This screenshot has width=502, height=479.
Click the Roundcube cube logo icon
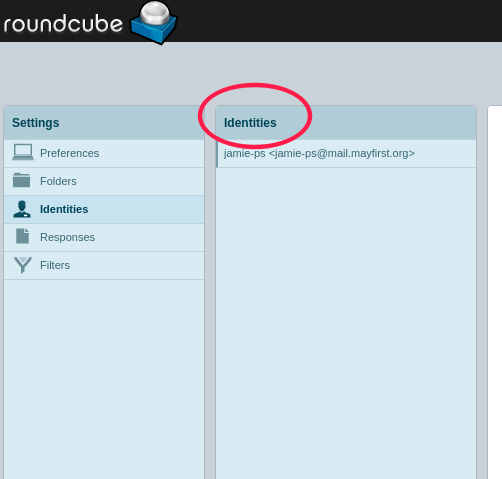click(154, 23)
